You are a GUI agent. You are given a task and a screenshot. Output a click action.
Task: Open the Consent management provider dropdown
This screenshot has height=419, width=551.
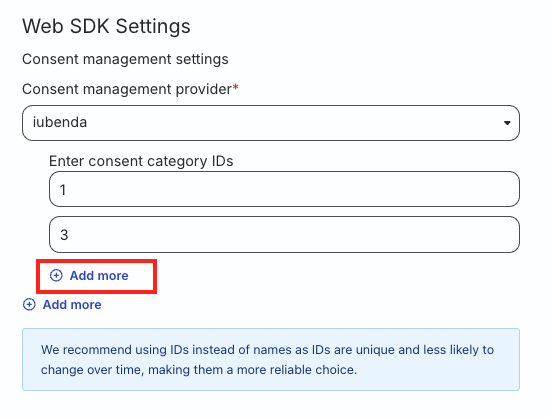point(271,123)
